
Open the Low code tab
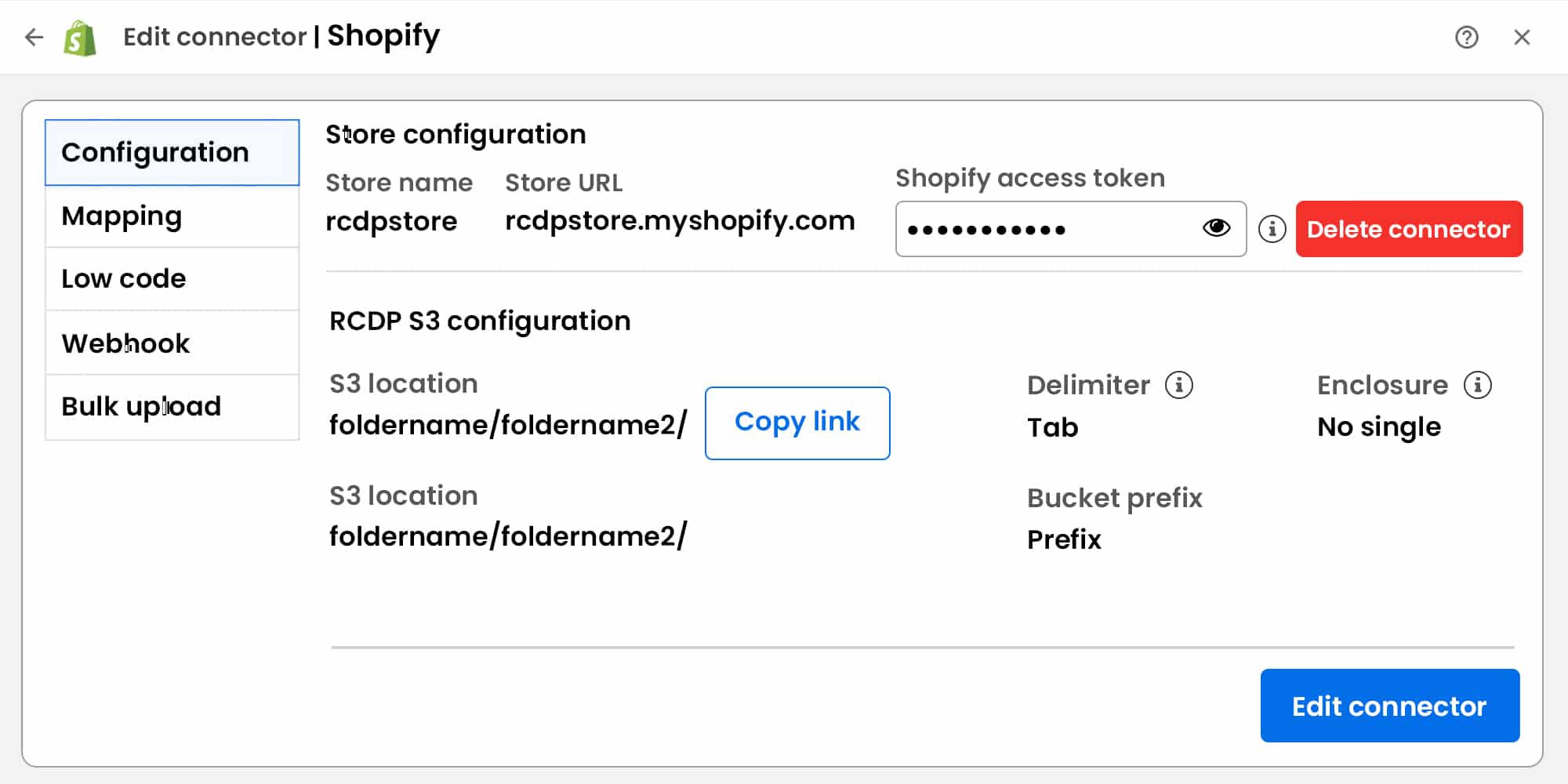[172, 279]
